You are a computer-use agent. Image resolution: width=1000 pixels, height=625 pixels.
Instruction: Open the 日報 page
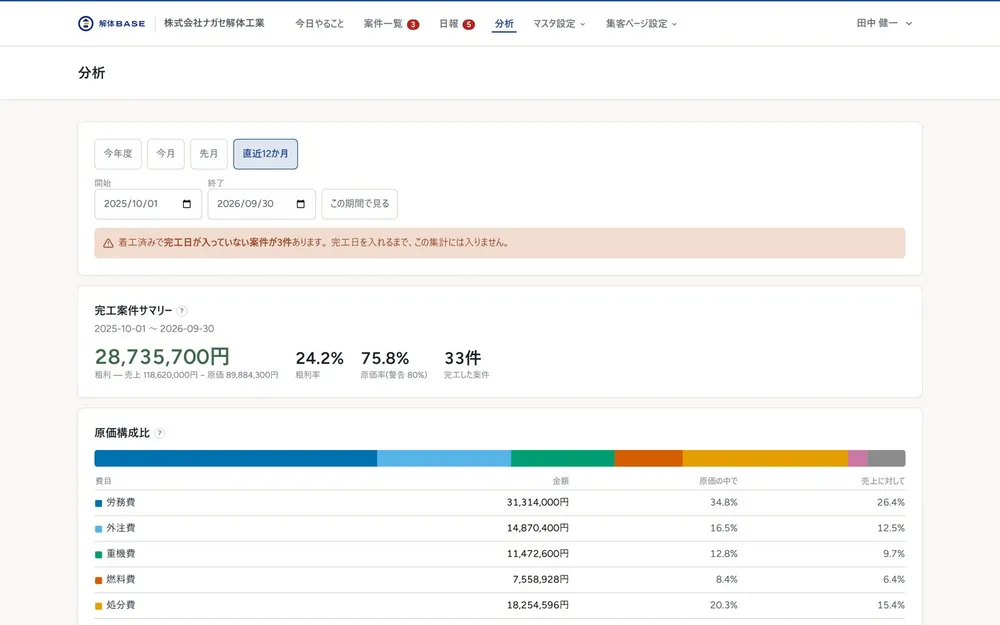[449, 24]
